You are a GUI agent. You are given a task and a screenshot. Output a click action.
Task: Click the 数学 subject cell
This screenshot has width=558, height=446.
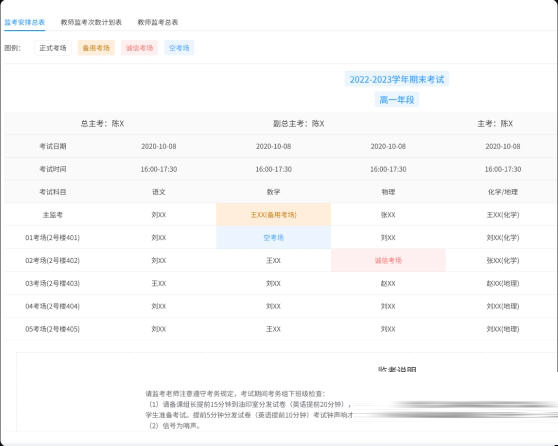point(273,192)
